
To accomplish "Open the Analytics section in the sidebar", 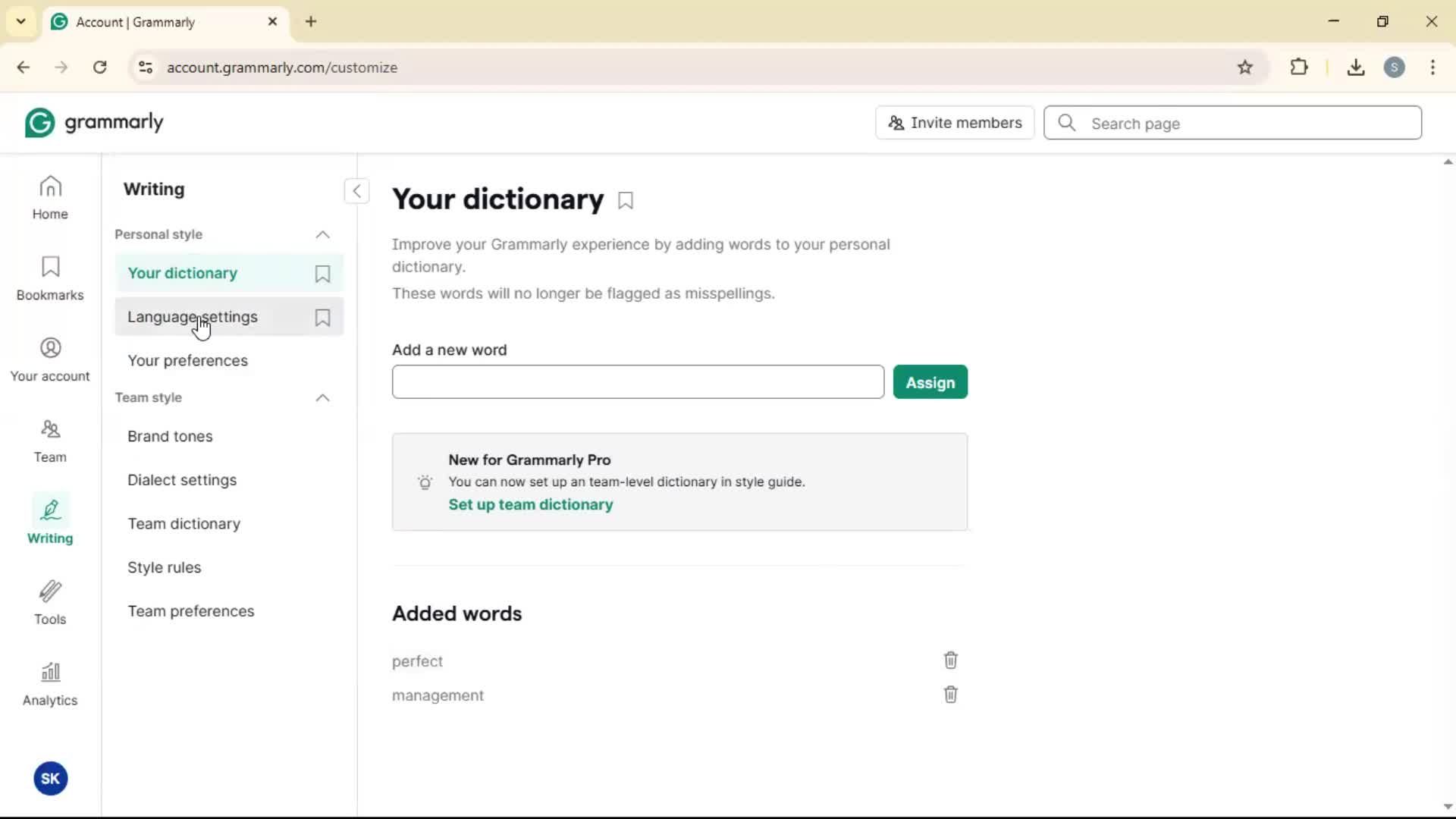I will click(50, 684).
